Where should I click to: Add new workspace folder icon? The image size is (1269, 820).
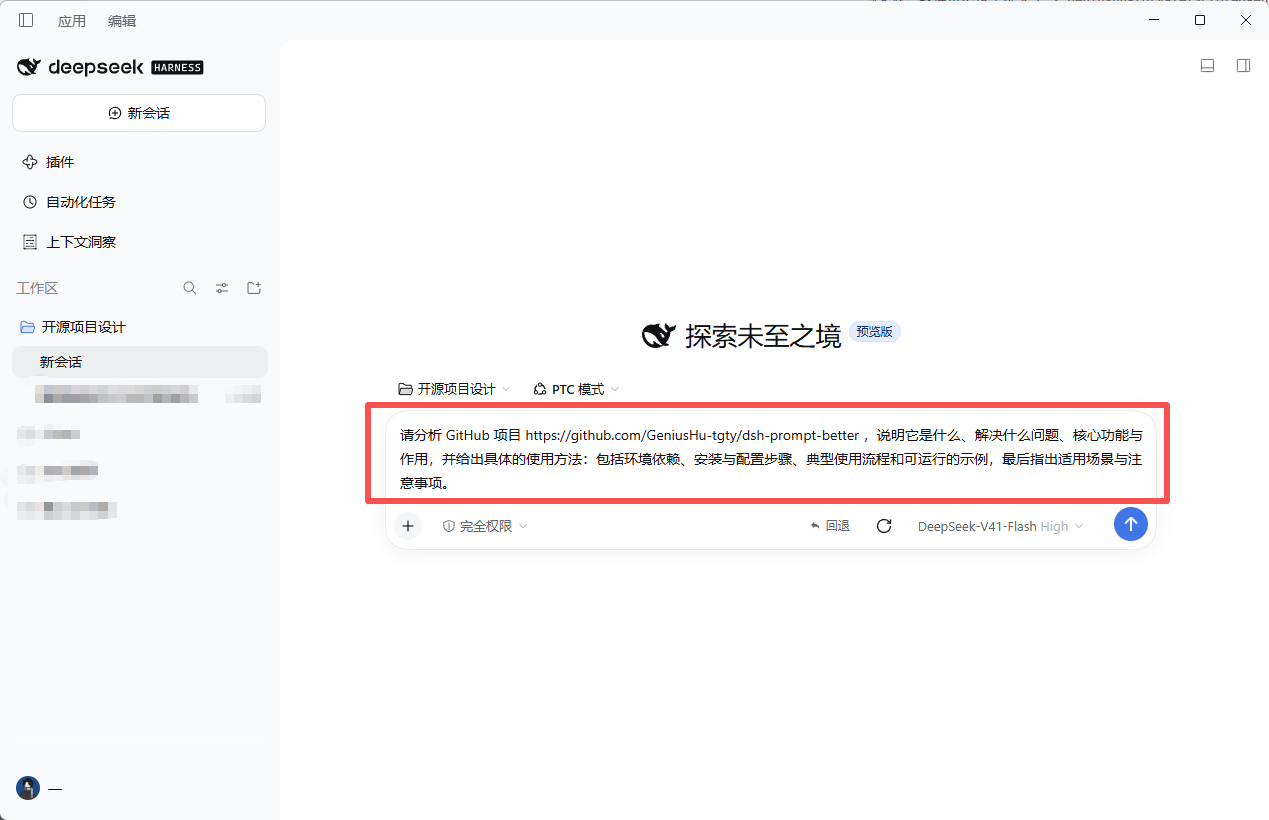[x=254, y=288]
